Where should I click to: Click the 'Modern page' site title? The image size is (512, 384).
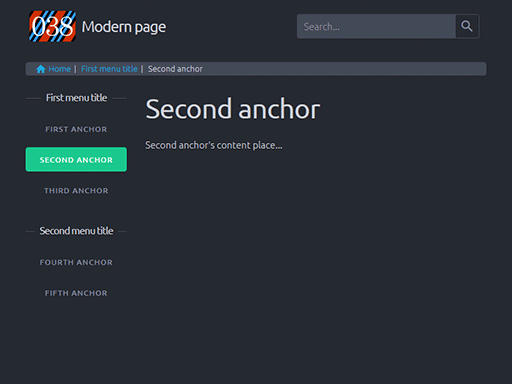[124, 27]
